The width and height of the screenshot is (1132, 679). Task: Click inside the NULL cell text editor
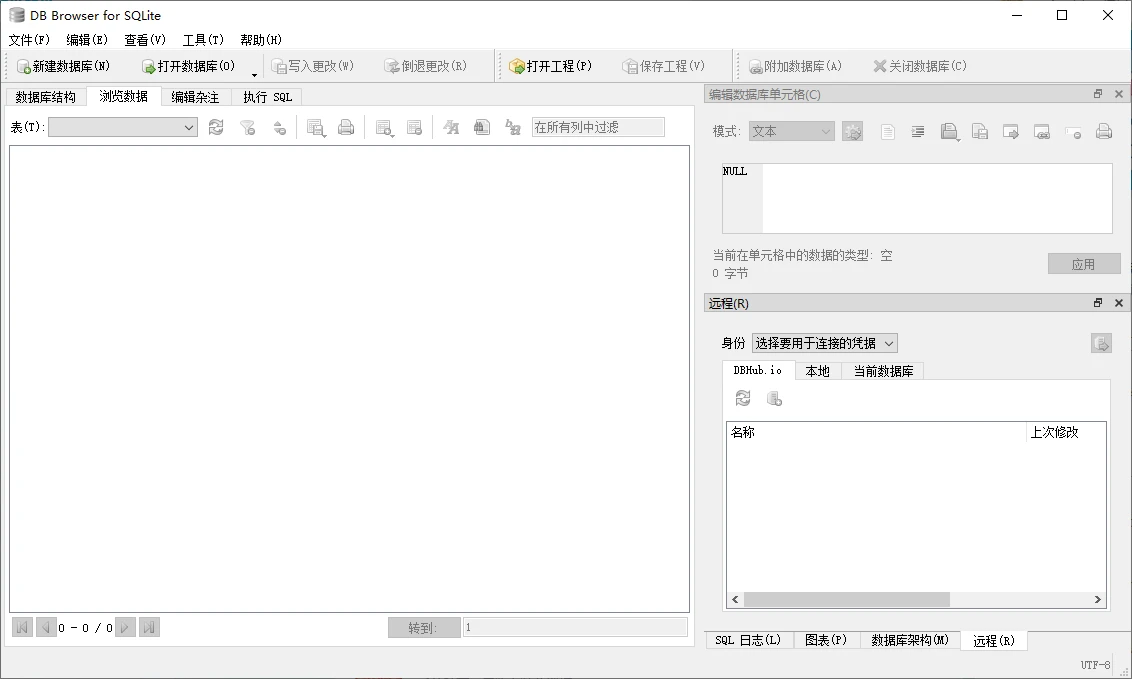(x=917, y=198)
